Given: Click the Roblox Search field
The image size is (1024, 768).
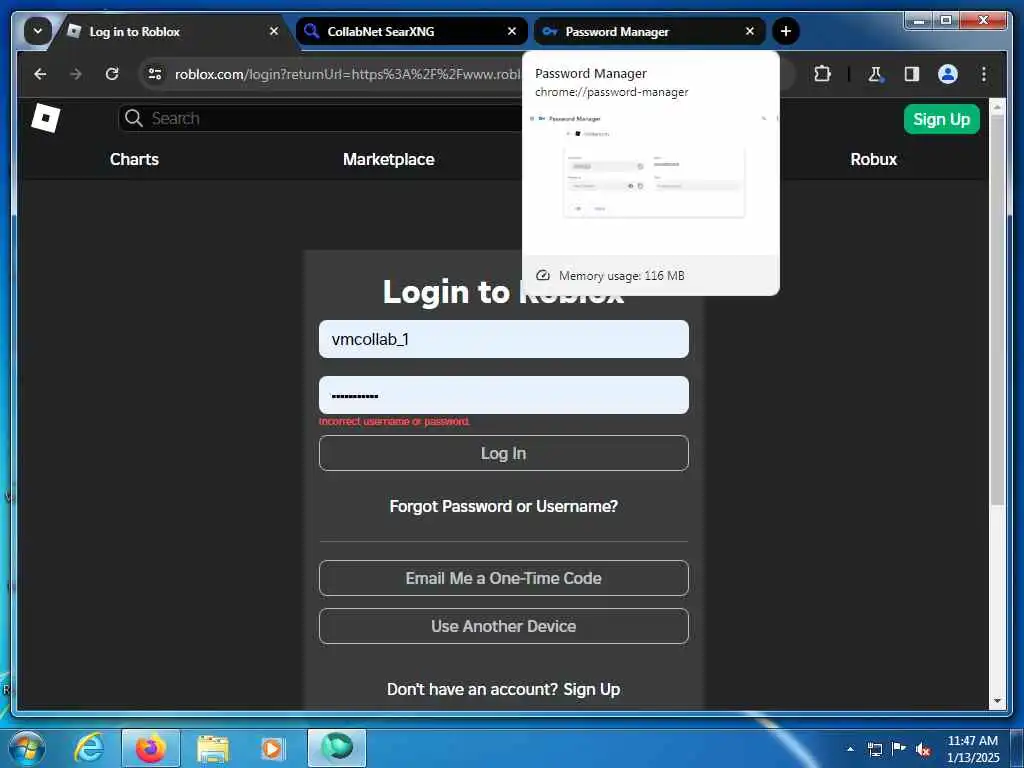Looking at the screenshot, I should pyautogui.click(x=320, y=118).
